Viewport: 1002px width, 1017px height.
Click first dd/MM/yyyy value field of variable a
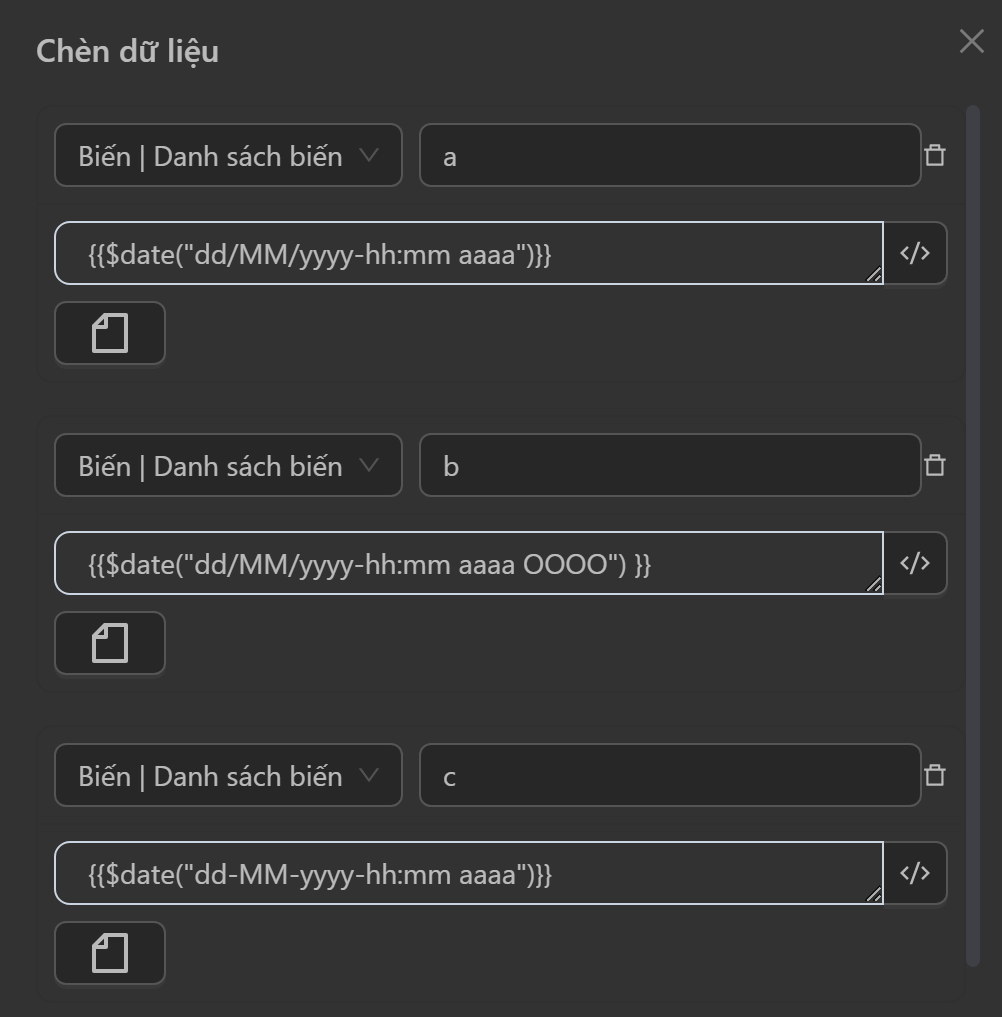click(x=468, y=254)
